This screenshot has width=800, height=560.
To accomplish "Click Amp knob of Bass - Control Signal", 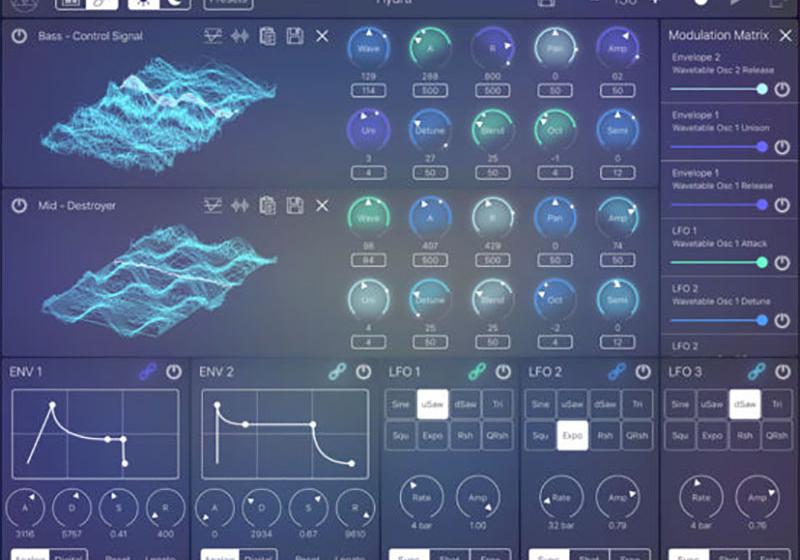I will 617,48.
